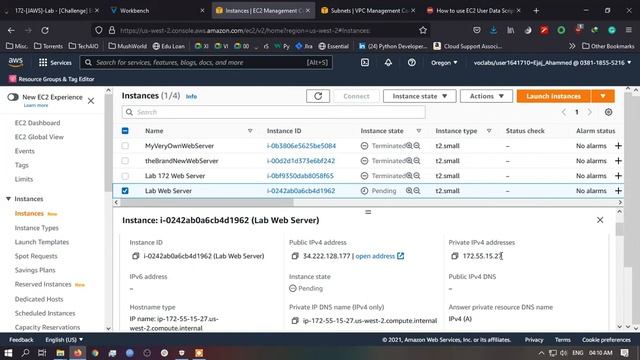The image size is (640, 360).
Task: Open the voclabs account menu
Action: [x=552, y=62]
